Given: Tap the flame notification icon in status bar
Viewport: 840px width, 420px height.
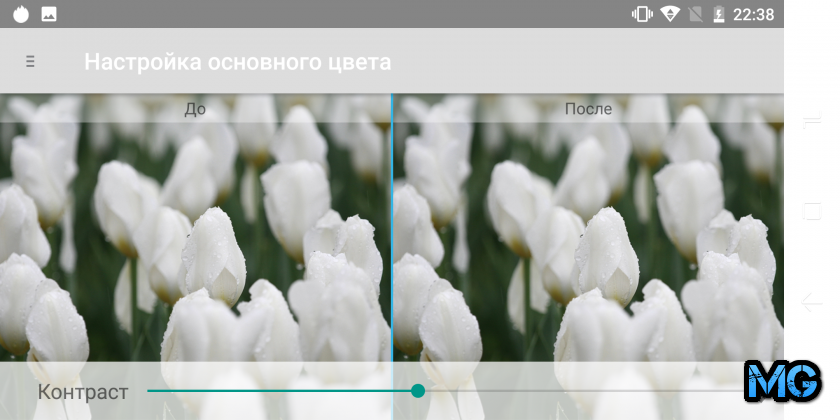Looking at the screenshot, I should point(20,14).
